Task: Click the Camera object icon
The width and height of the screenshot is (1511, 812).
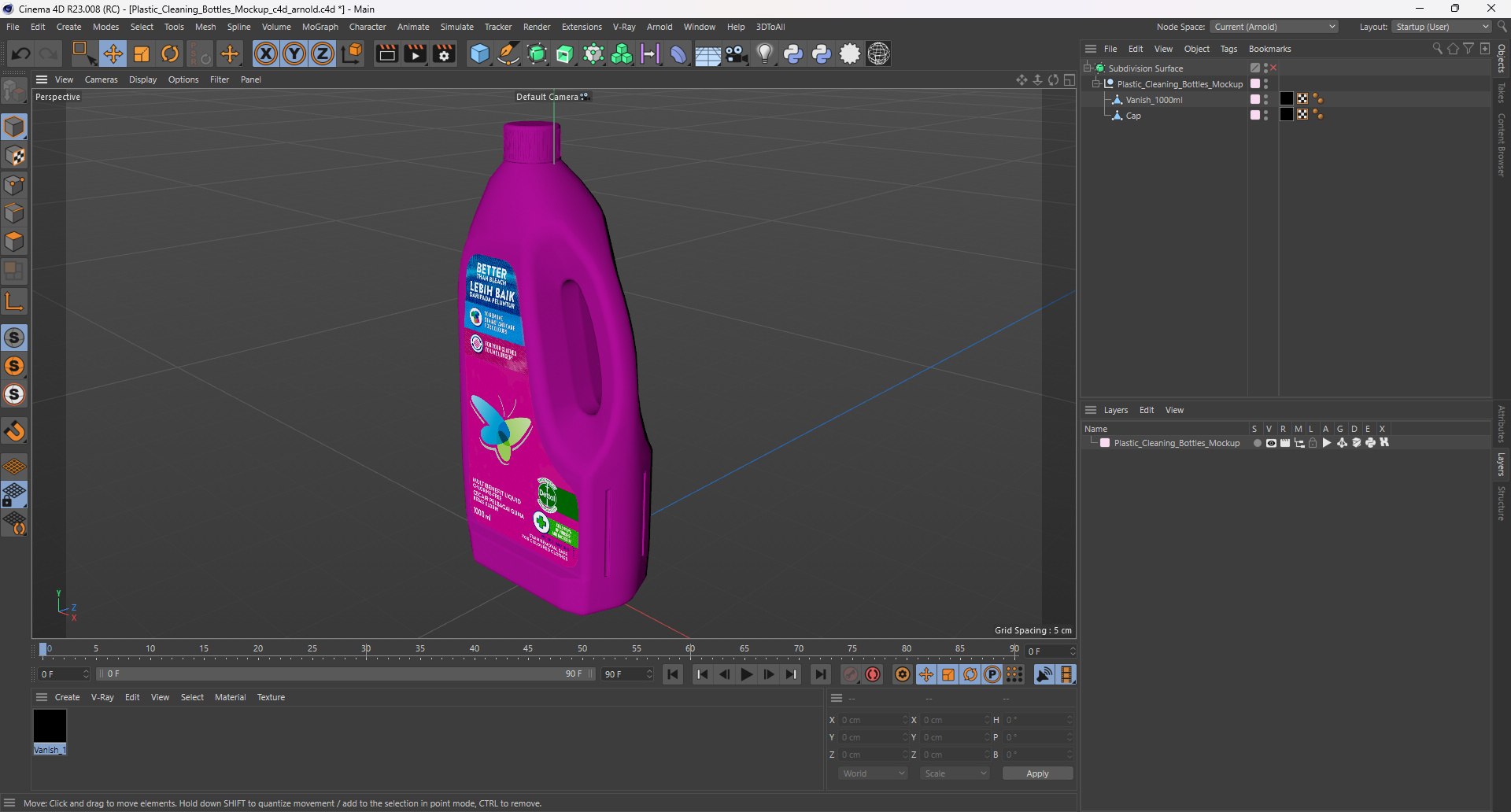Action: coord(737,54)
